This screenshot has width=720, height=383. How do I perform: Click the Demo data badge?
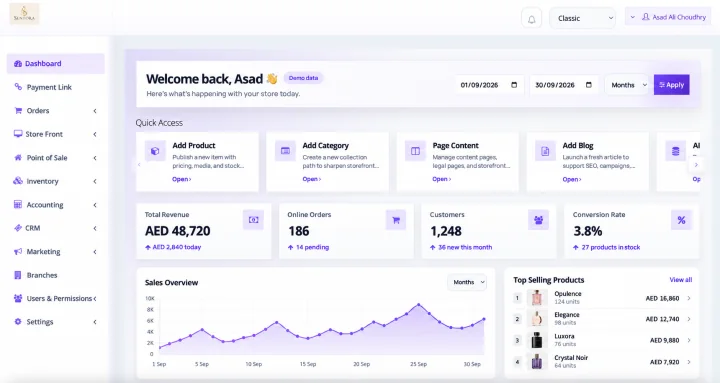point(304,78)
